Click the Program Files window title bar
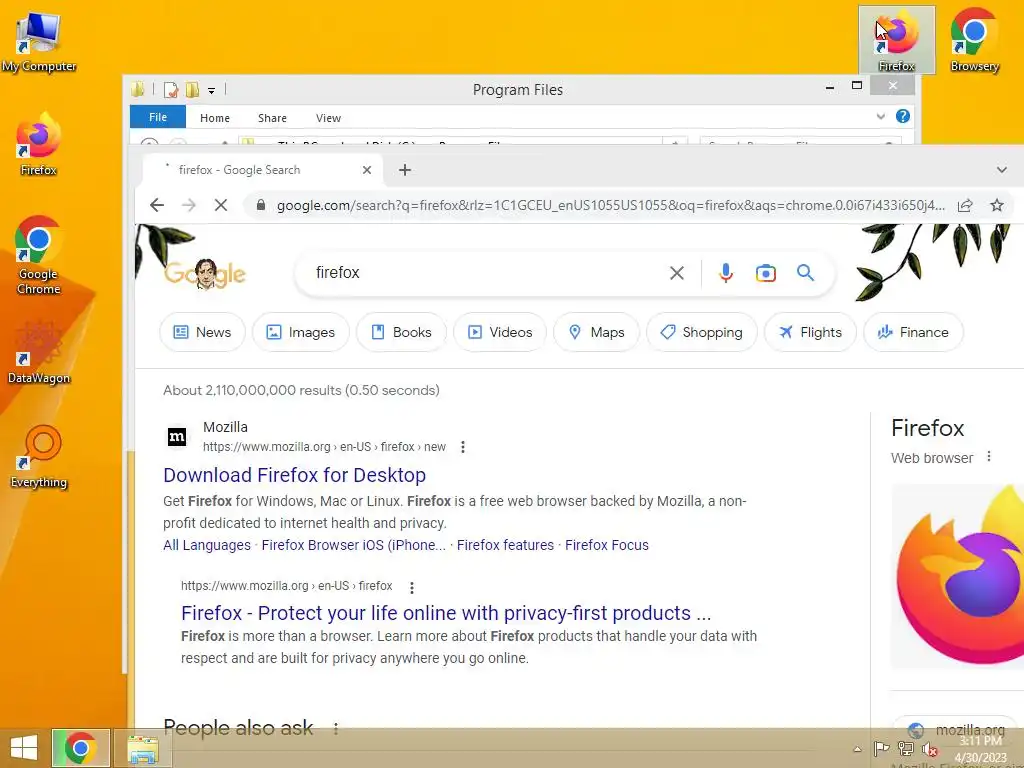 coord(517,89)
